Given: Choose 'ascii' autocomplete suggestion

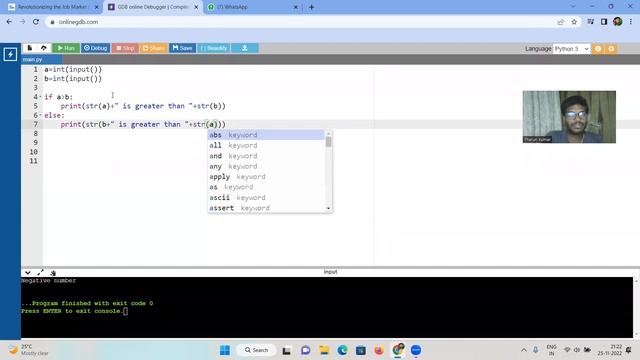Looking at the screenshot, I should (266, 198).
